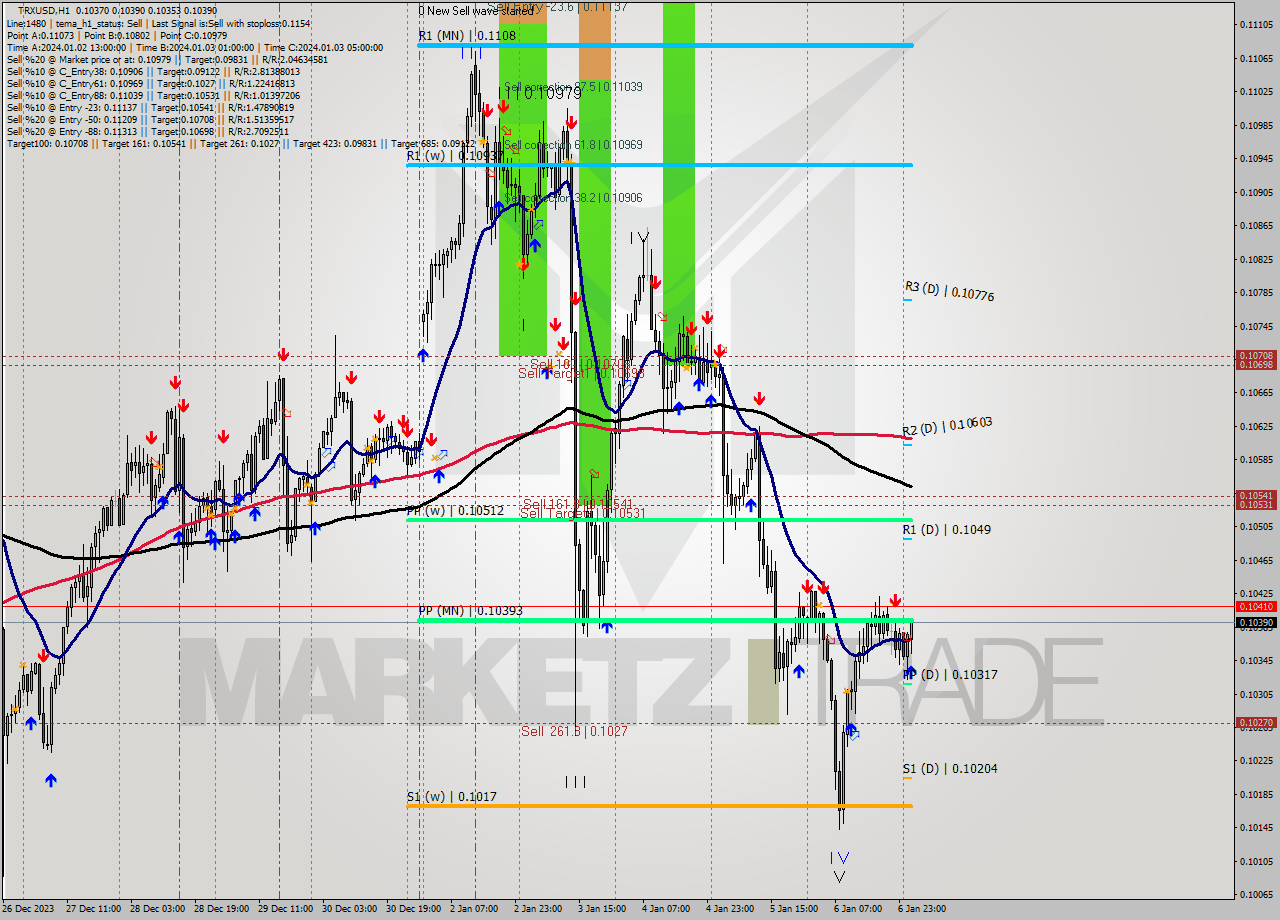
Task: Select the '6 Jan 23:00' time axis label
Action: click(922, 909)
